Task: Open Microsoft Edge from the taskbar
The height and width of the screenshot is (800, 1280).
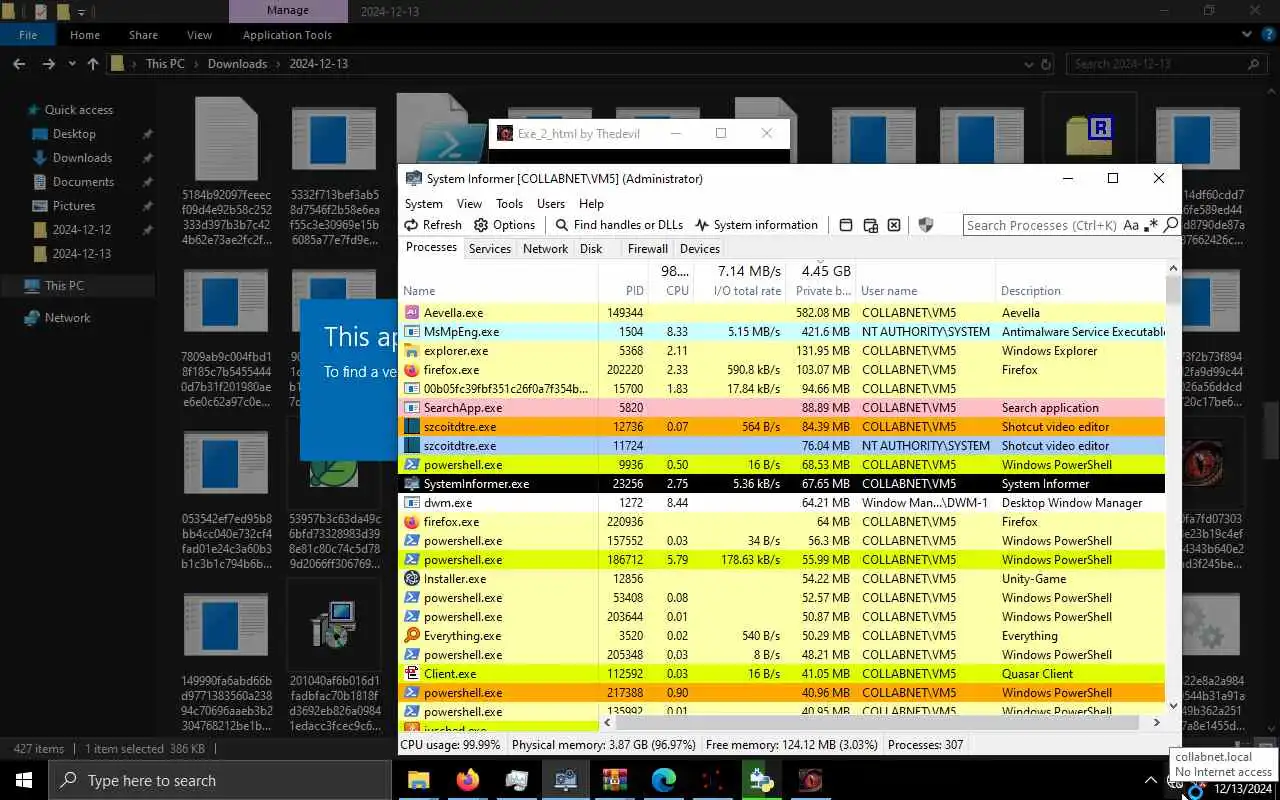Action: click(664, 780)
